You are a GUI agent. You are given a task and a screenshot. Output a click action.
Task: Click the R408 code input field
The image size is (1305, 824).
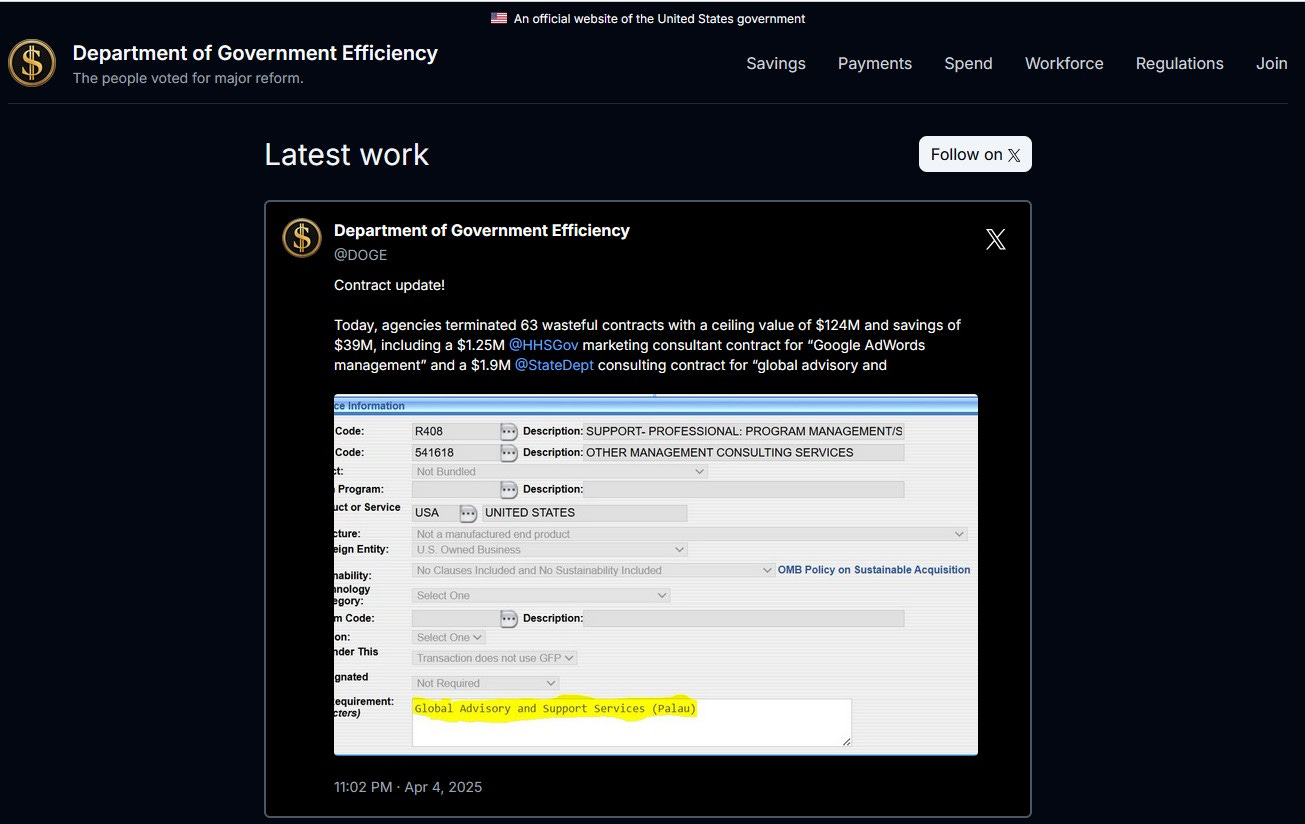[456, 431]
